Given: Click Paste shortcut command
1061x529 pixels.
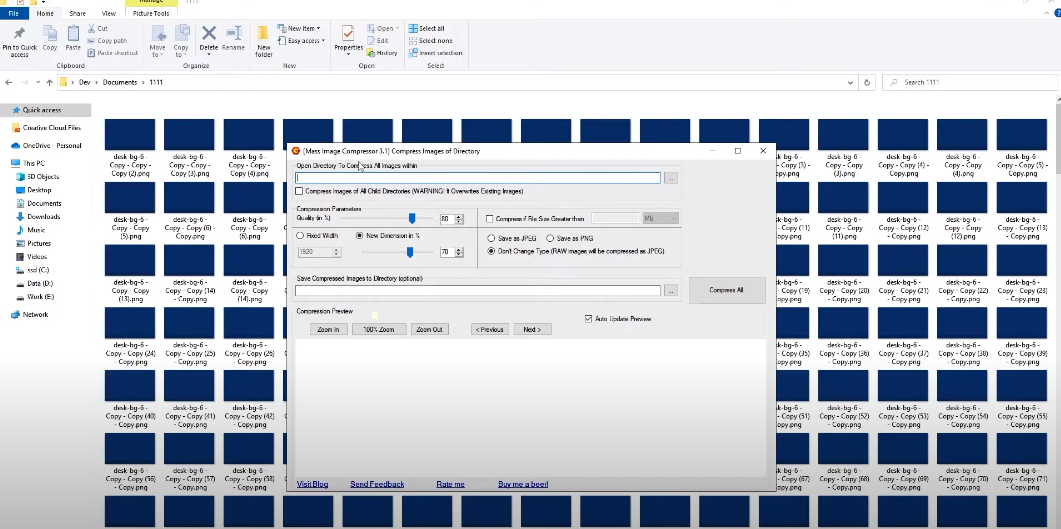Looking at the screenshot, I should [113, 53].
